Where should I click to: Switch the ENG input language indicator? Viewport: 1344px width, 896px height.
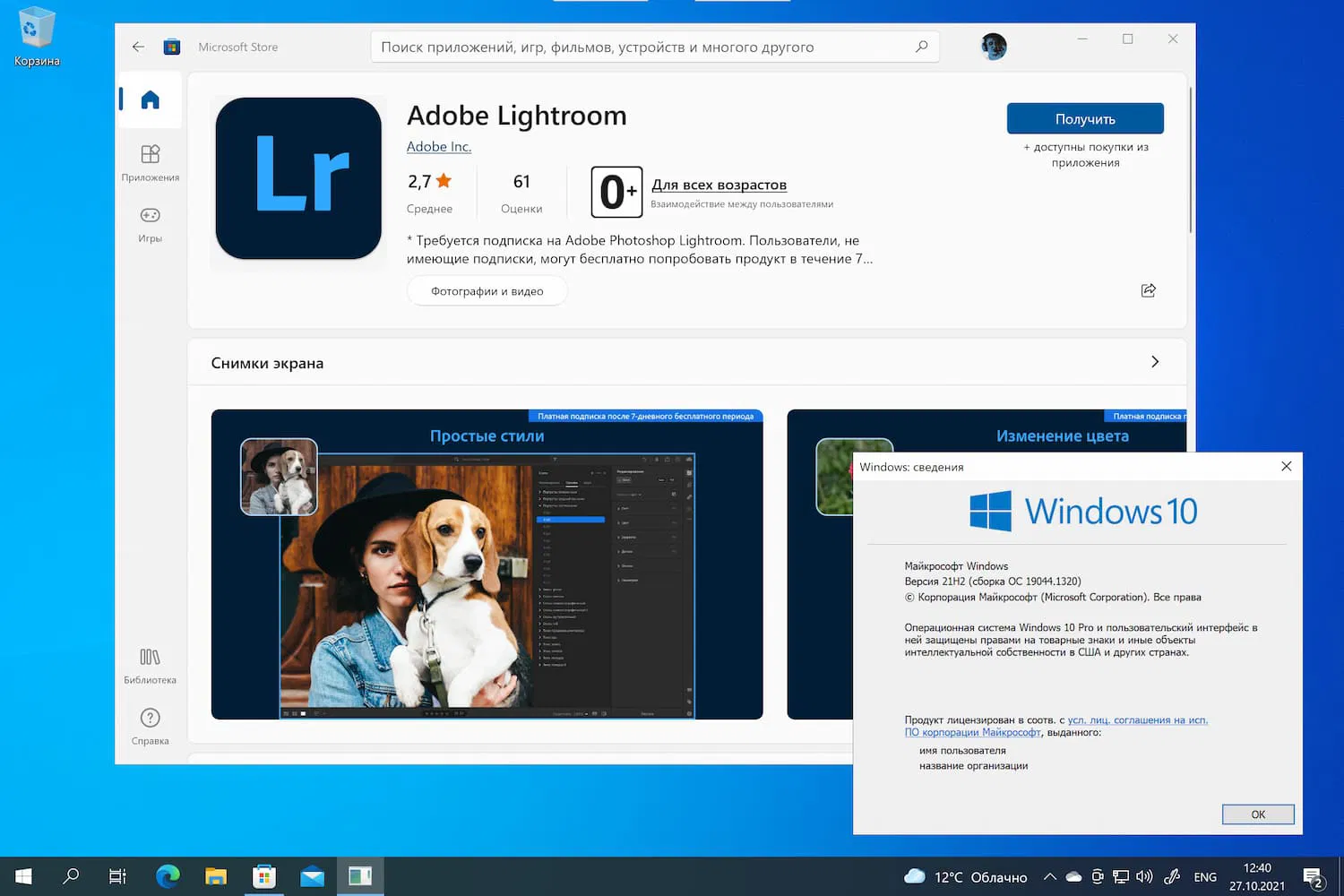[1205, 877]
